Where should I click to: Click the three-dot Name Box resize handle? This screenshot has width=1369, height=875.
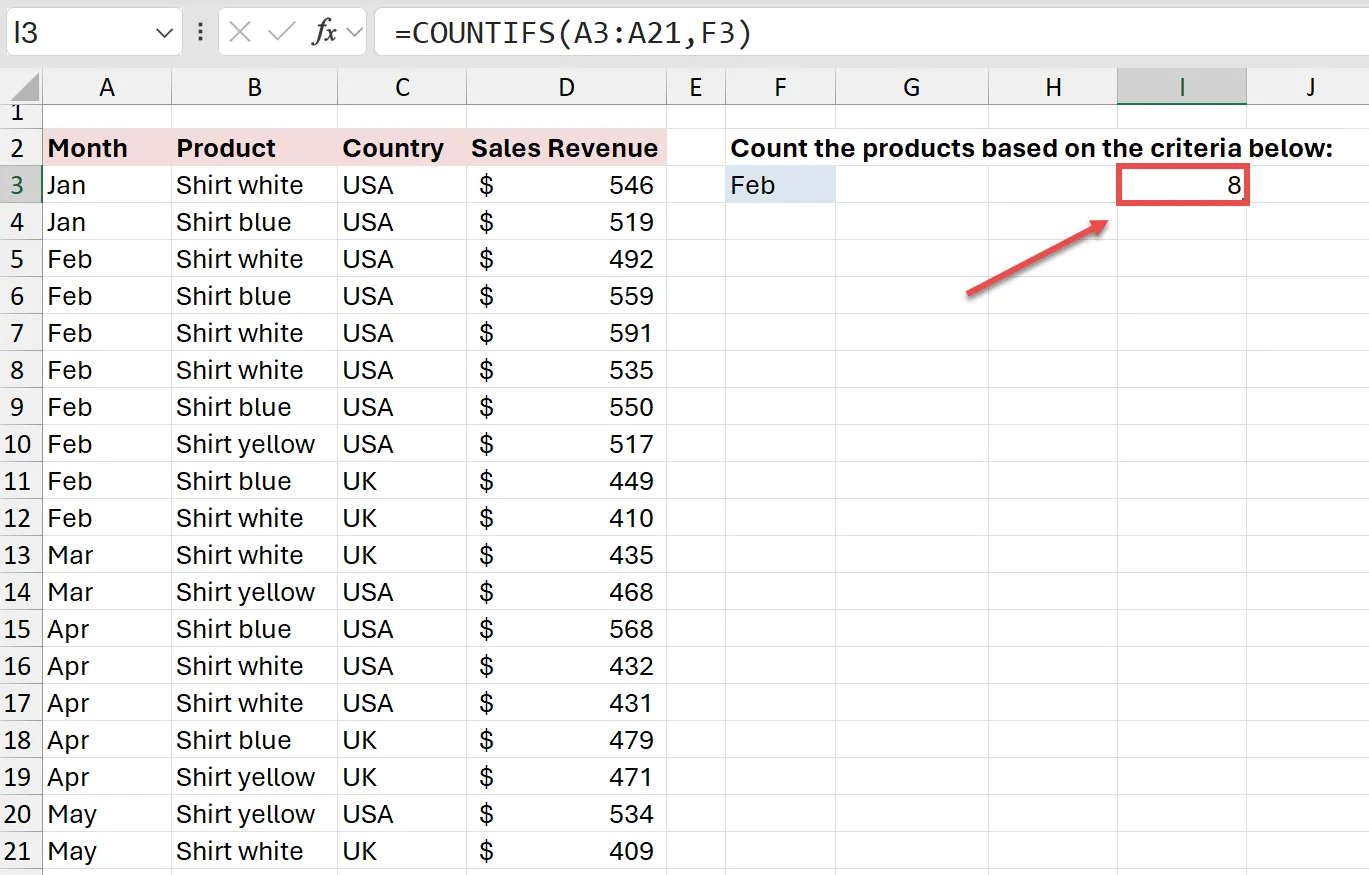click(x=201, y=33)
